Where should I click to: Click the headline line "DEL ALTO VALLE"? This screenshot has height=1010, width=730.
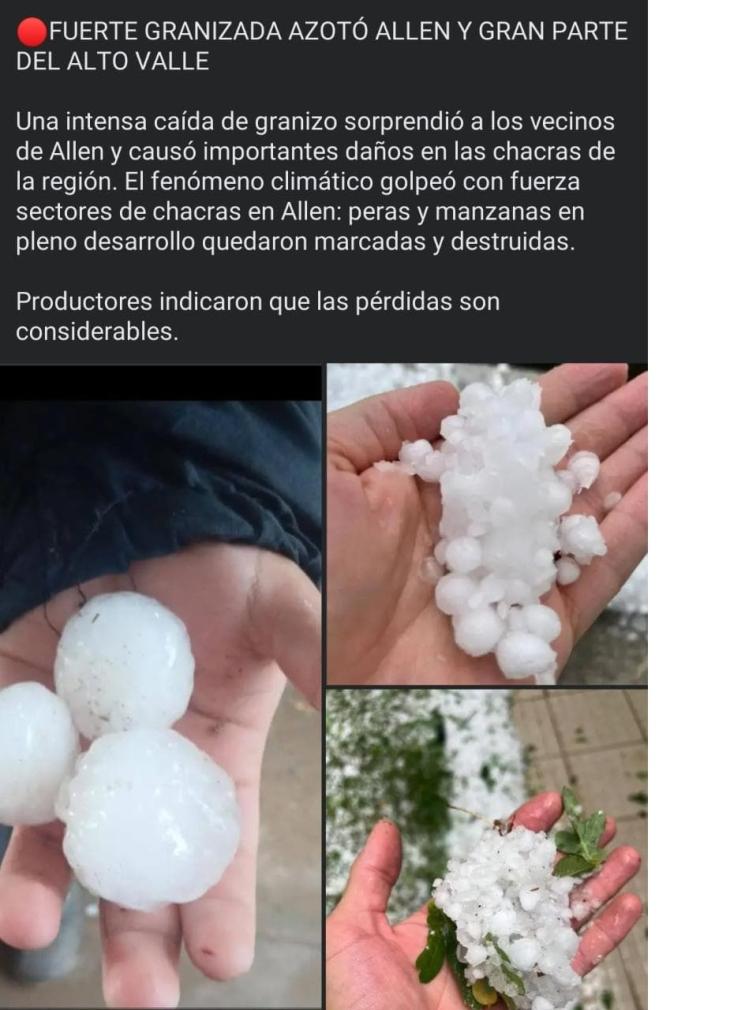[113, 61]
